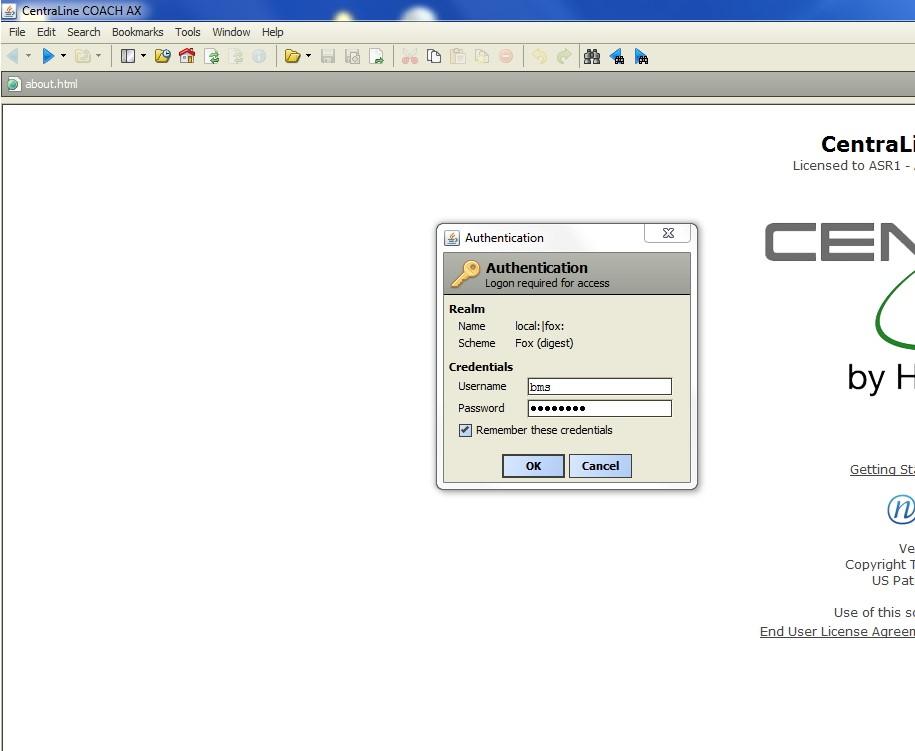The width and height of the screenshot is (915, 751).
Task: Click Find Previous binoculars icon
Action: [616, 57]
